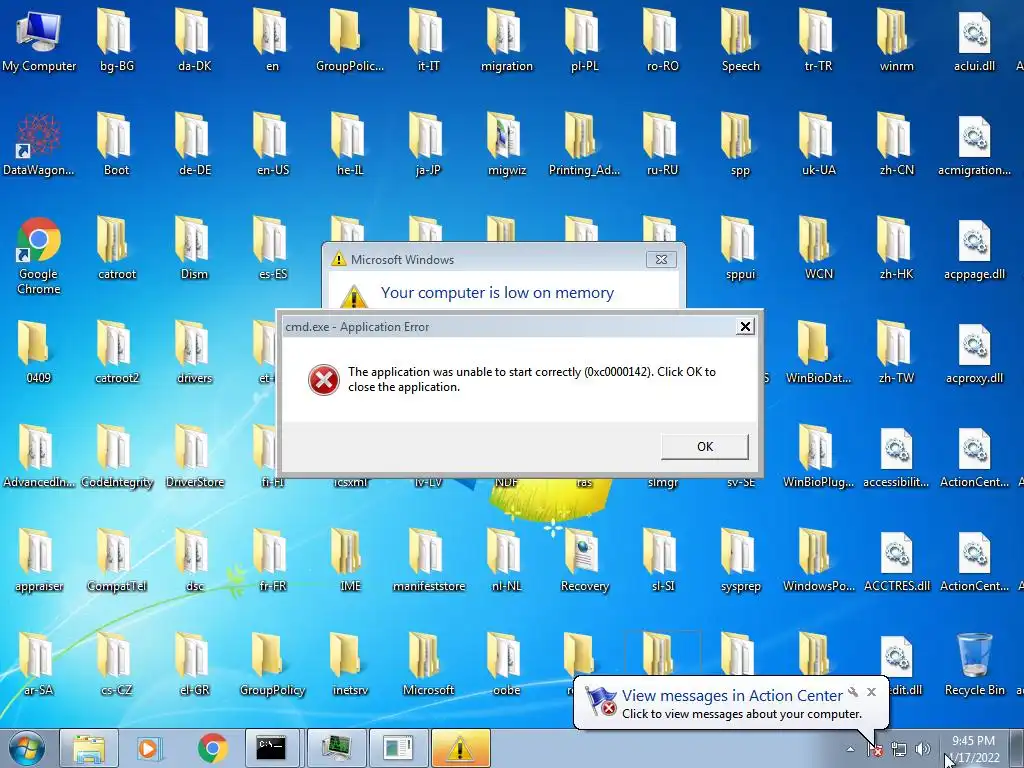
Task: Select the Speech folder
Action: tap(741, 41)
